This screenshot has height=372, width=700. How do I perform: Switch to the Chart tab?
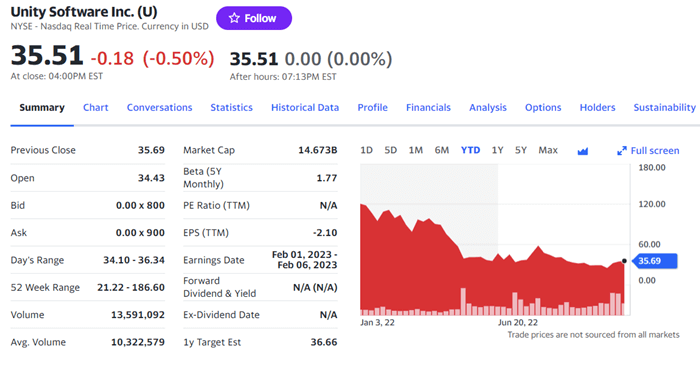click(x=96, y=108)
